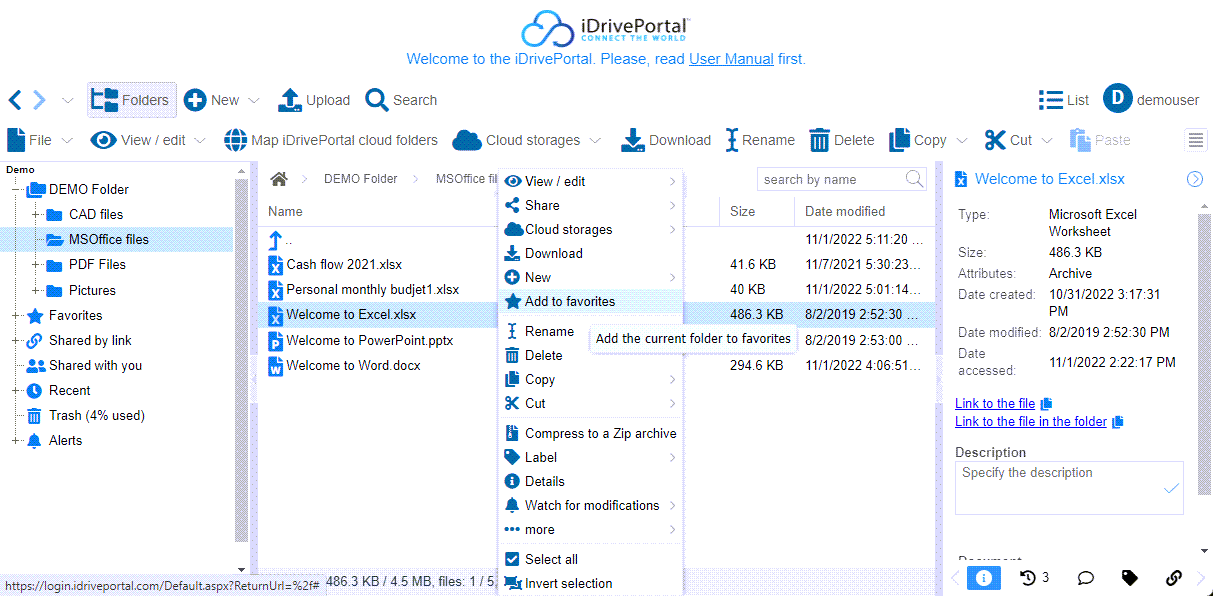Go to the home folder in breadcrumb

279,179
